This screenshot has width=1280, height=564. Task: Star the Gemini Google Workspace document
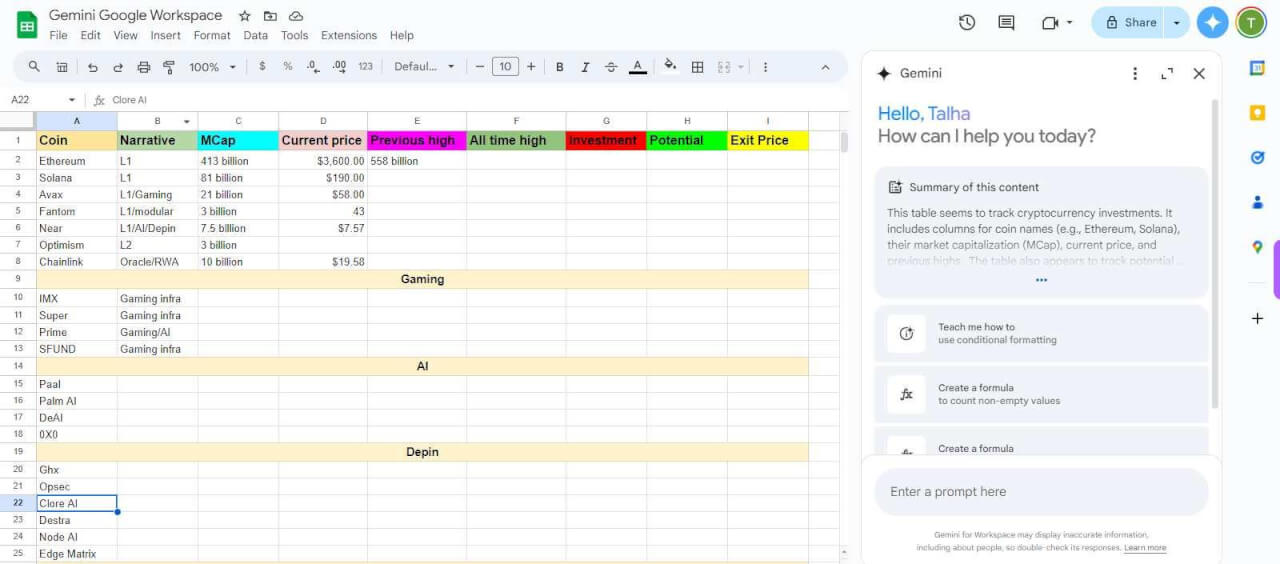(245, 16)
